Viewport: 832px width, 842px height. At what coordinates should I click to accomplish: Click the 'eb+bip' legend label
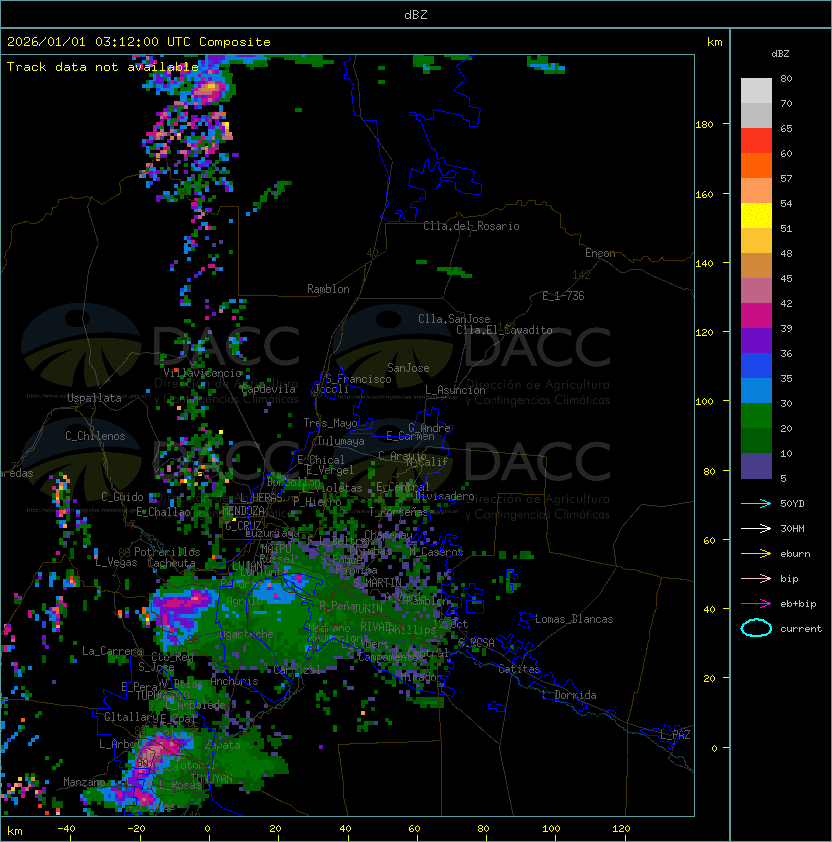point(798,604)
